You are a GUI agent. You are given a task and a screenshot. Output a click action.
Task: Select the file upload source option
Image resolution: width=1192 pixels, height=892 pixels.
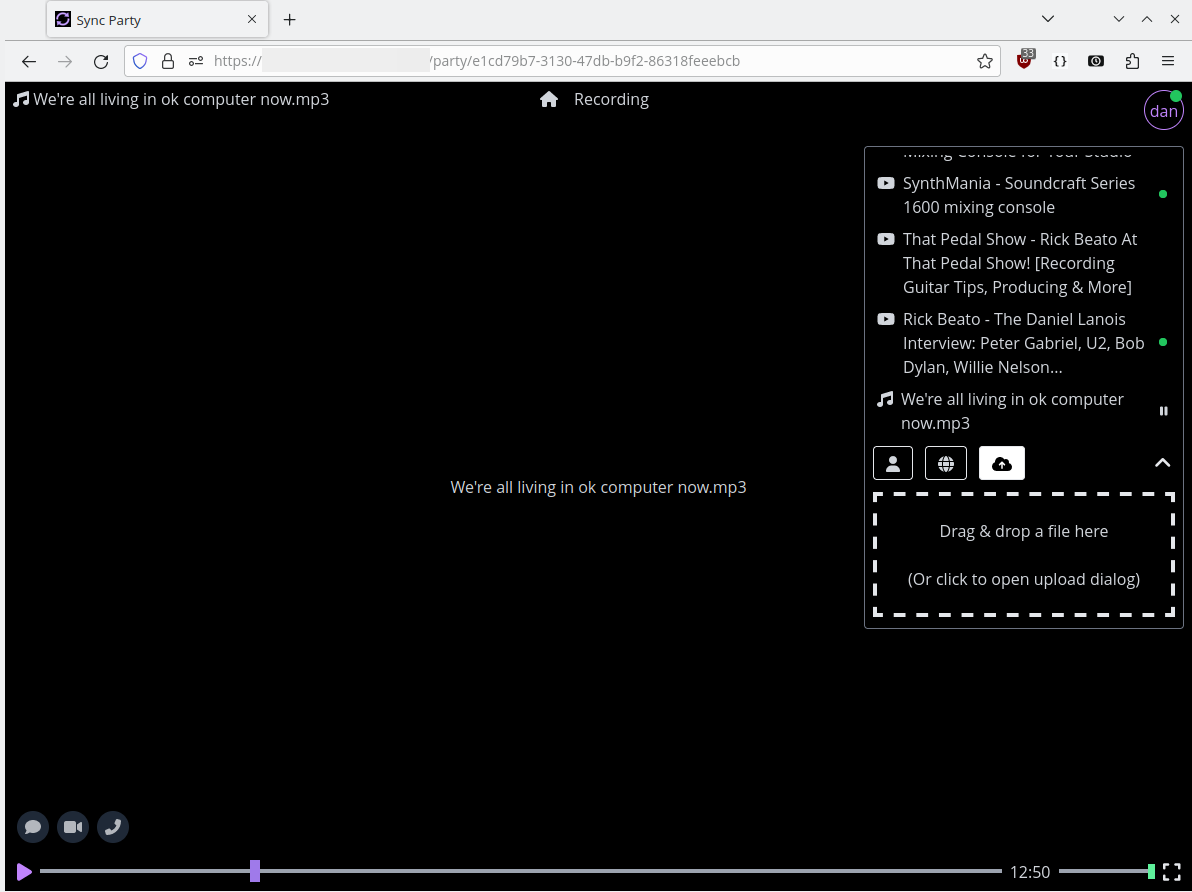click(1001, 462)
